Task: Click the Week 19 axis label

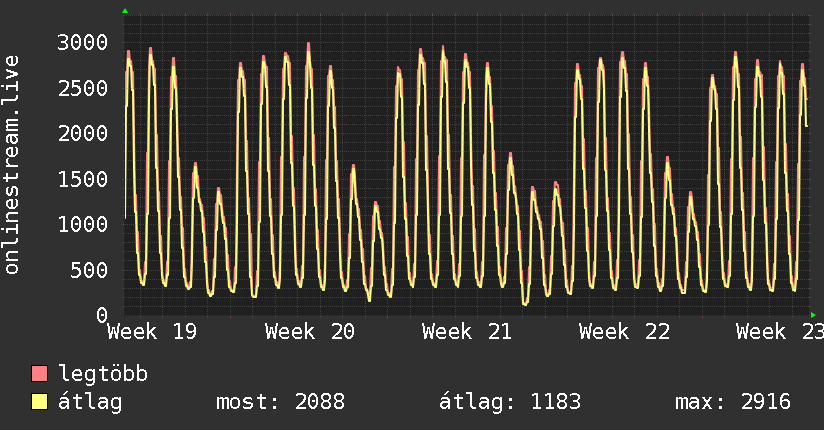Action: 152,332
